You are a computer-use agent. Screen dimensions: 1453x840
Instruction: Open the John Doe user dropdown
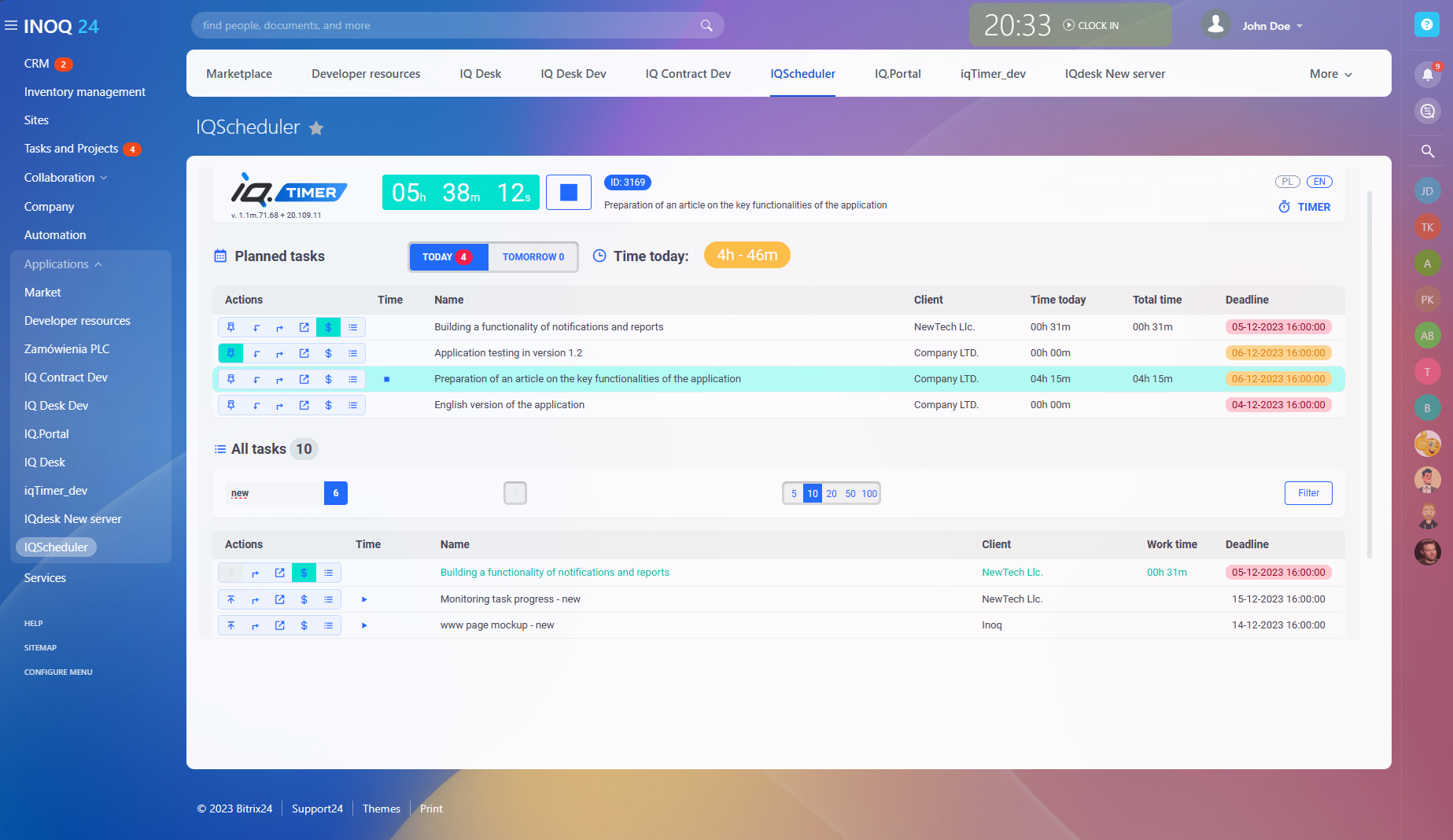coord(1271,26)
